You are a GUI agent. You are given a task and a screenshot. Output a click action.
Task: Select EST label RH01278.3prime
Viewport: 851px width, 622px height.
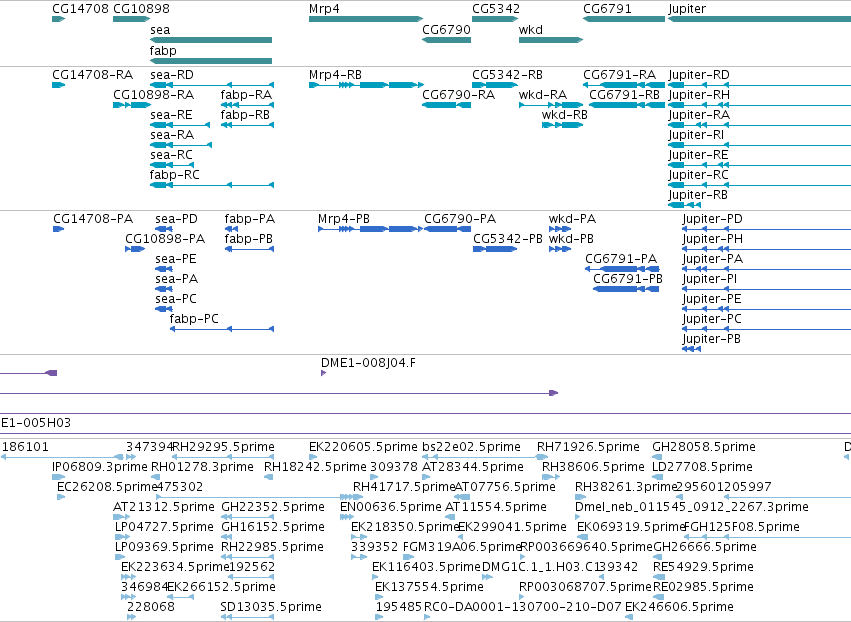[x=202, y=467]
